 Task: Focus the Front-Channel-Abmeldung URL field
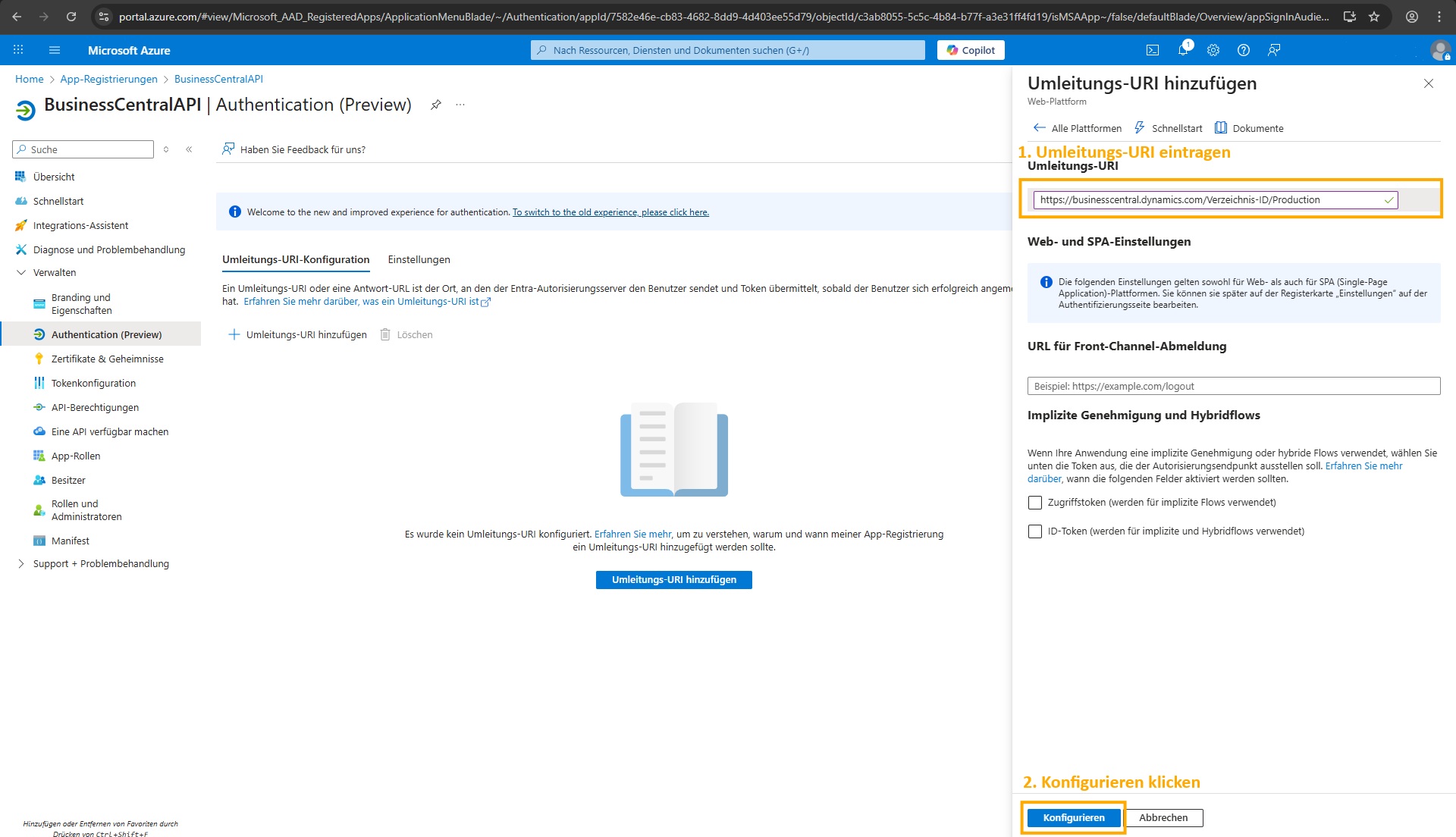pyautogui.click(x=1233, y=386)
